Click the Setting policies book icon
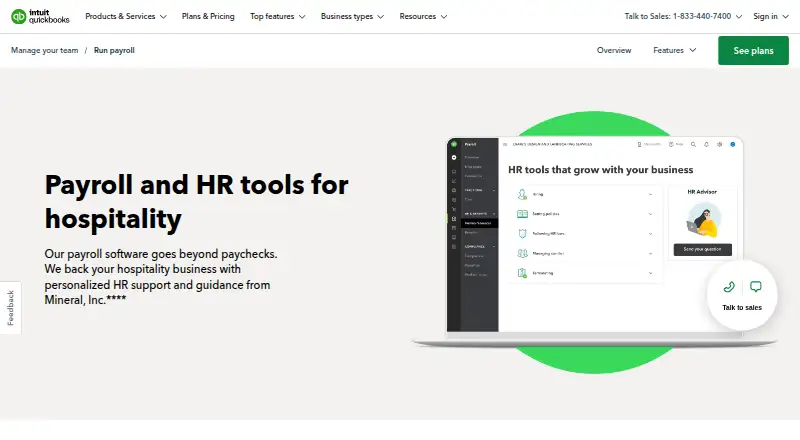This screenshot has width=800, height=440. click(522, 214)
